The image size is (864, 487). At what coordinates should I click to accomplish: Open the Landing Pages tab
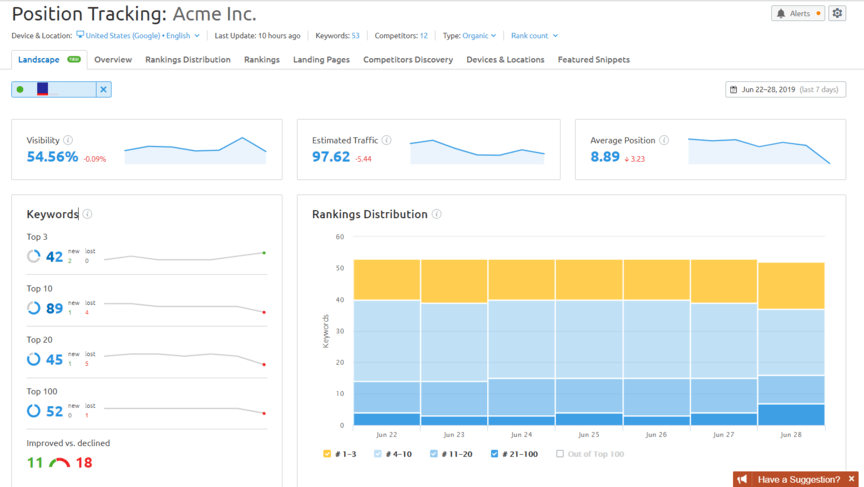coord(321,59)
